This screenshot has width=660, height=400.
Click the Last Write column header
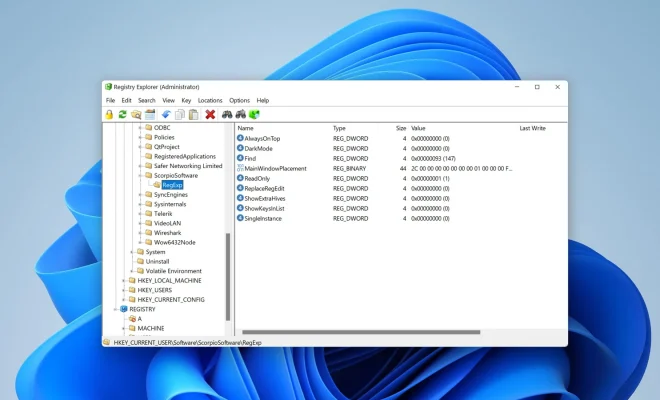point(532,128)
